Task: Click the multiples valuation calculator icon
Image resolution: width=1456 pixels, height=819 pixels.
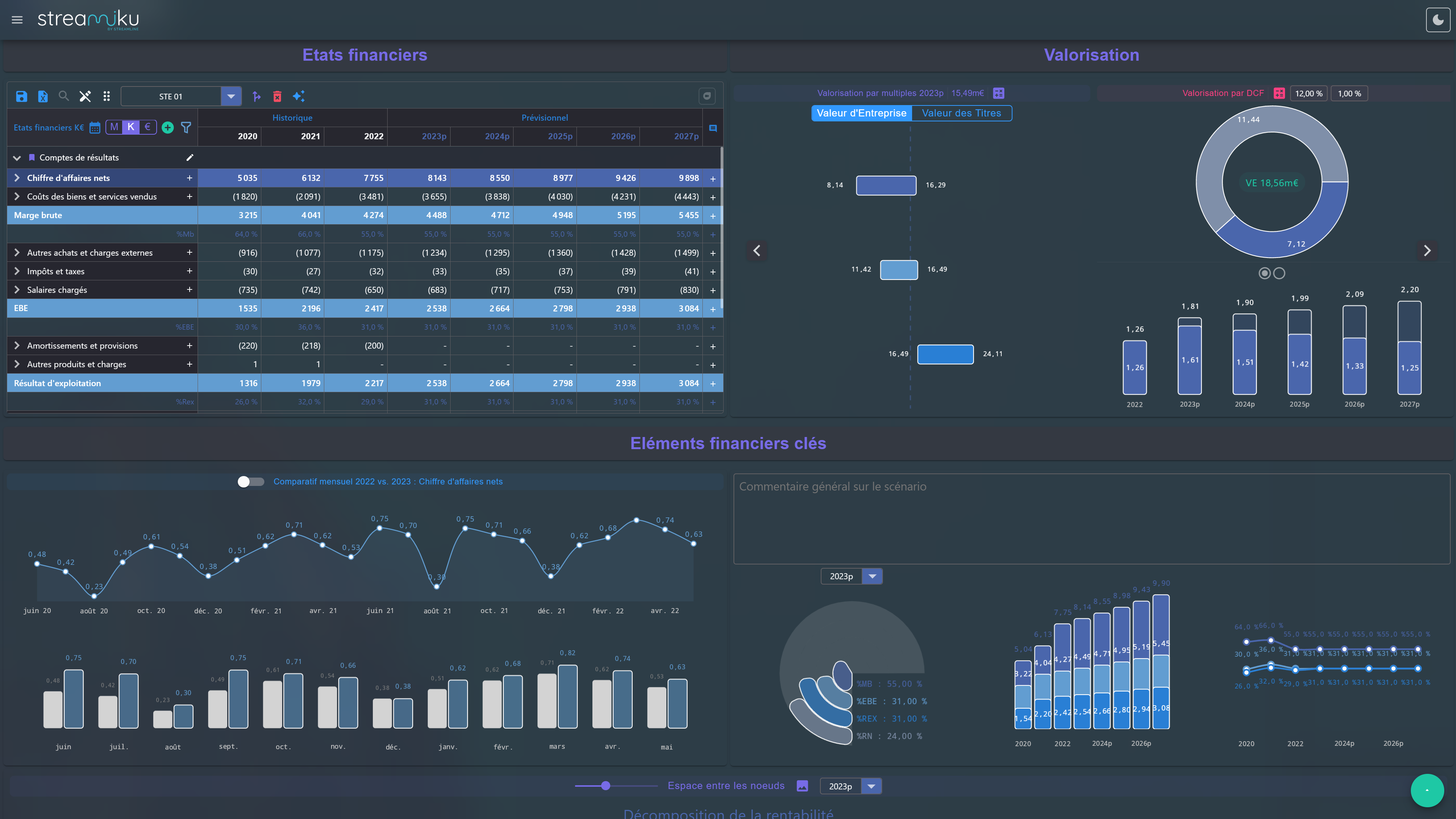Action: coord(999,93)
